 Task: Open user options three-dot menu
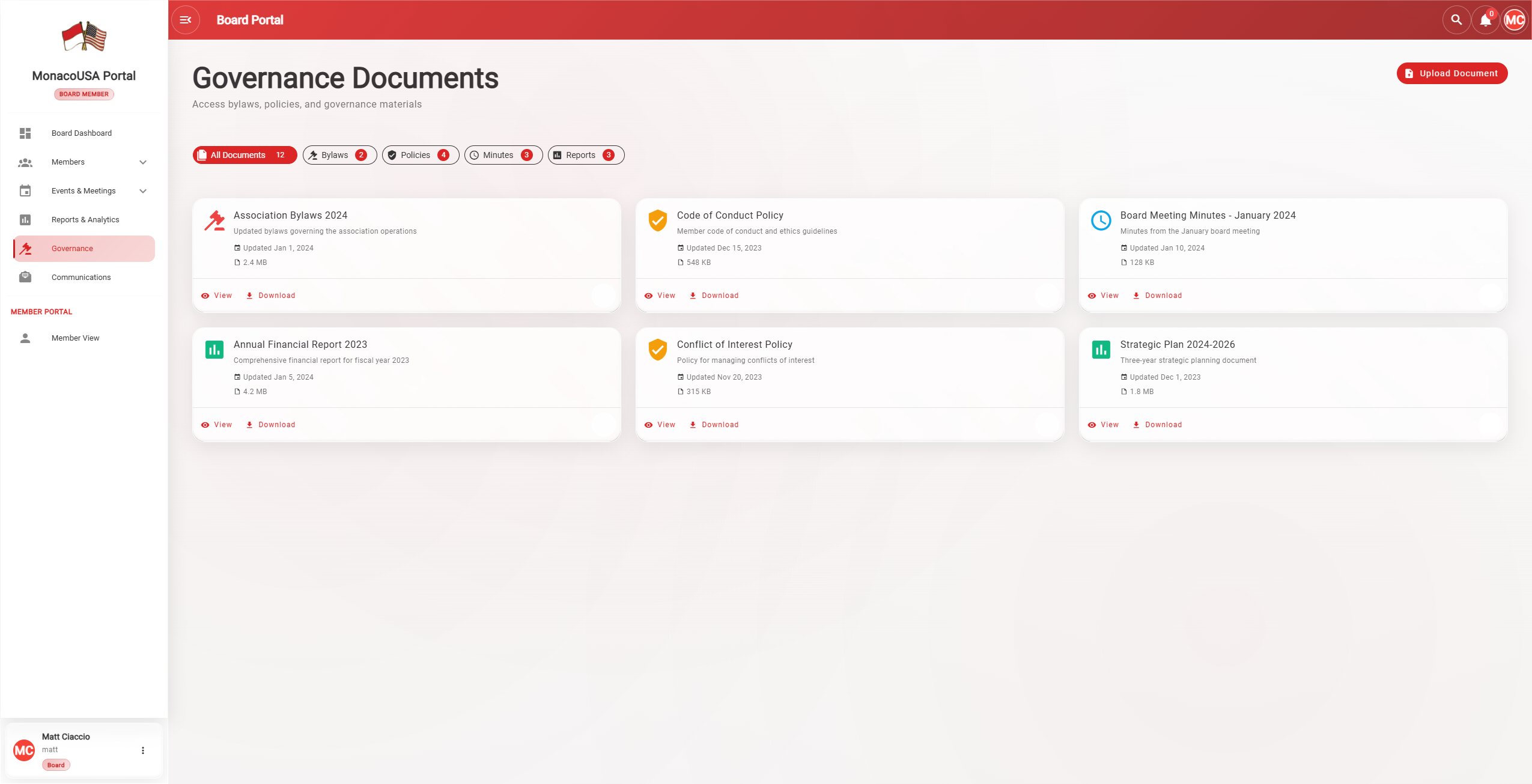tap(143, 750)
